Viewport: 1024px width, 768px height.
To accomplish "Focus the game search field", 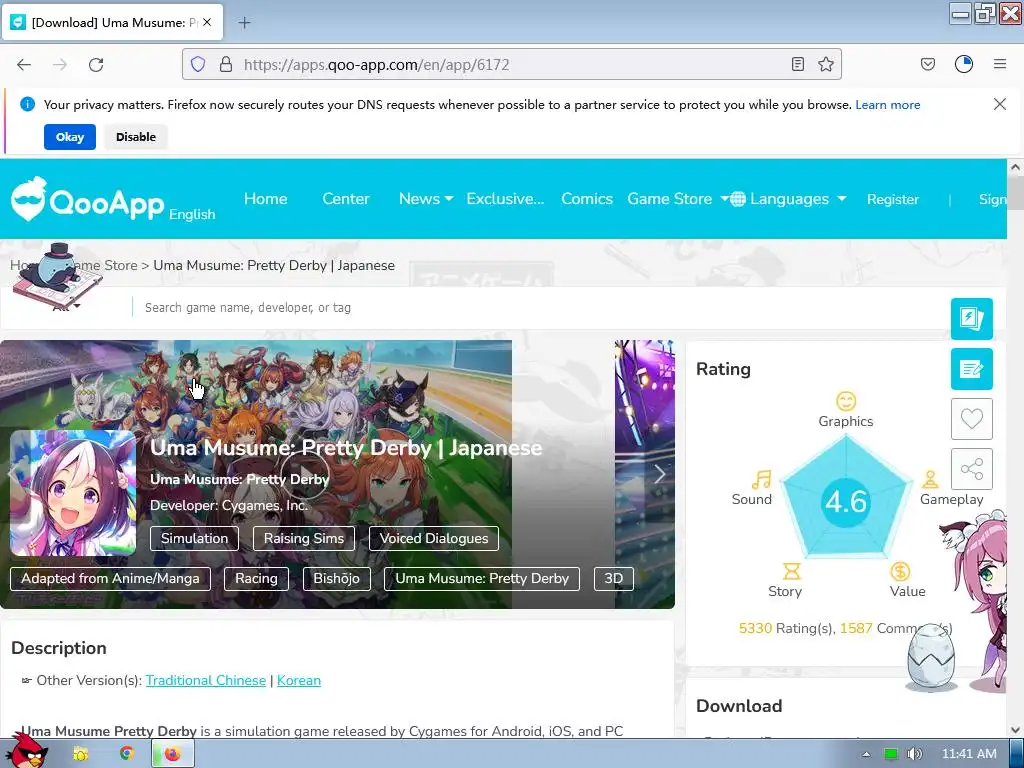I will tap(536, 308).
